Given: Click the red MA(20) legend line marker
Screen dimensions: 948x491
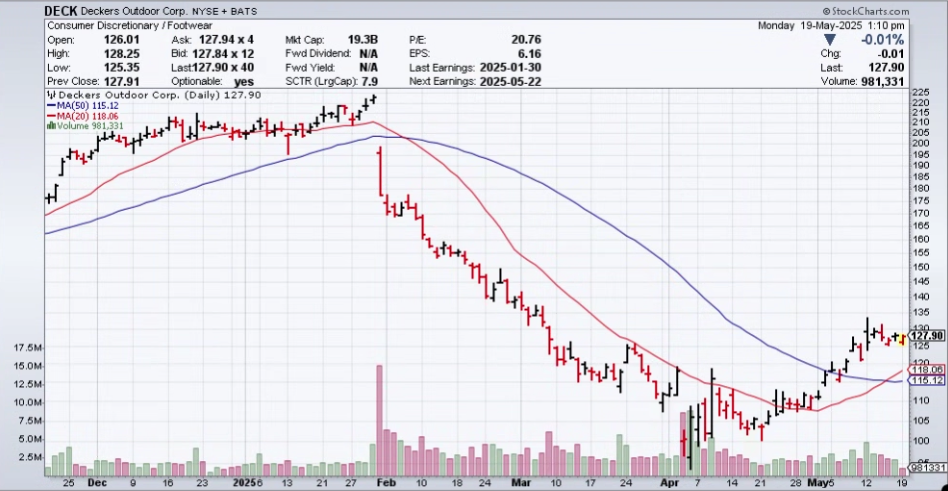Looking at the screenshot, I should coord(50,116).
